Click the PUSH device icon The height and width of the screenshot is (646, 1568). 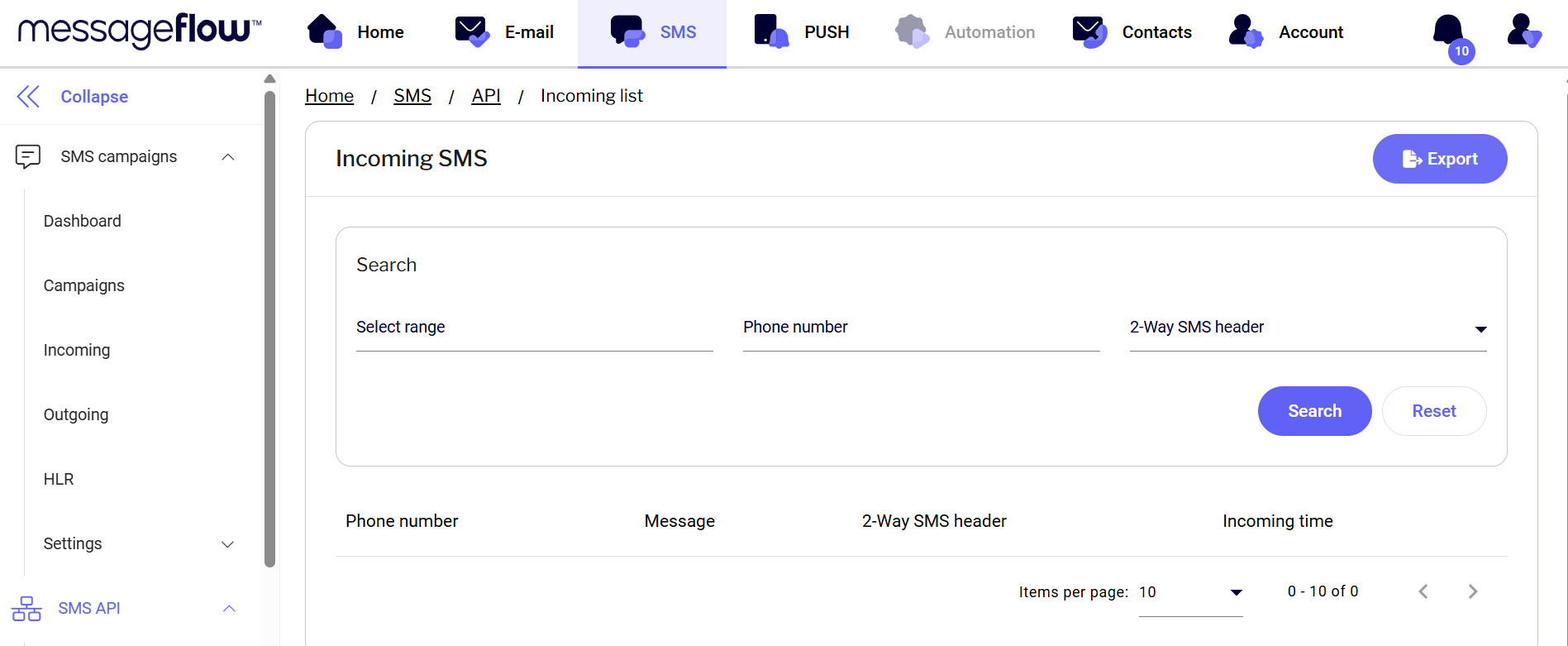click(x=770, y=31)
